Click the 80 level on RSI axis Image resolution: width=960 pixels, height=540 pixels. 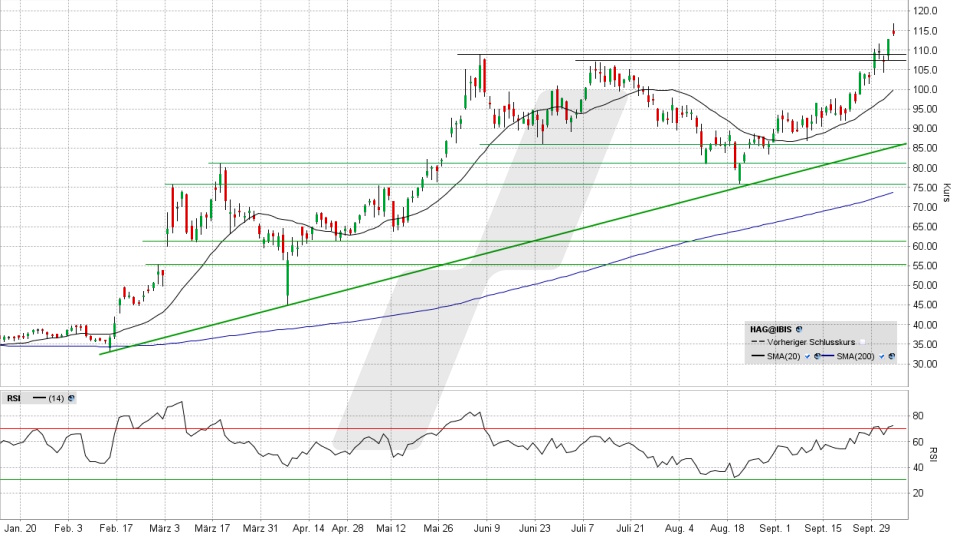click(917, 416)
